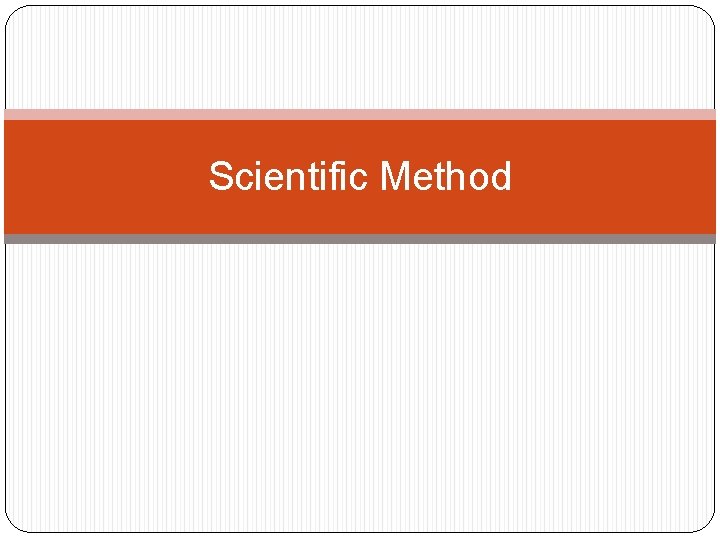Click the "Scientific Method" slide title
Image resolution: width=720 pixels, height=540 pixels.
360,177
